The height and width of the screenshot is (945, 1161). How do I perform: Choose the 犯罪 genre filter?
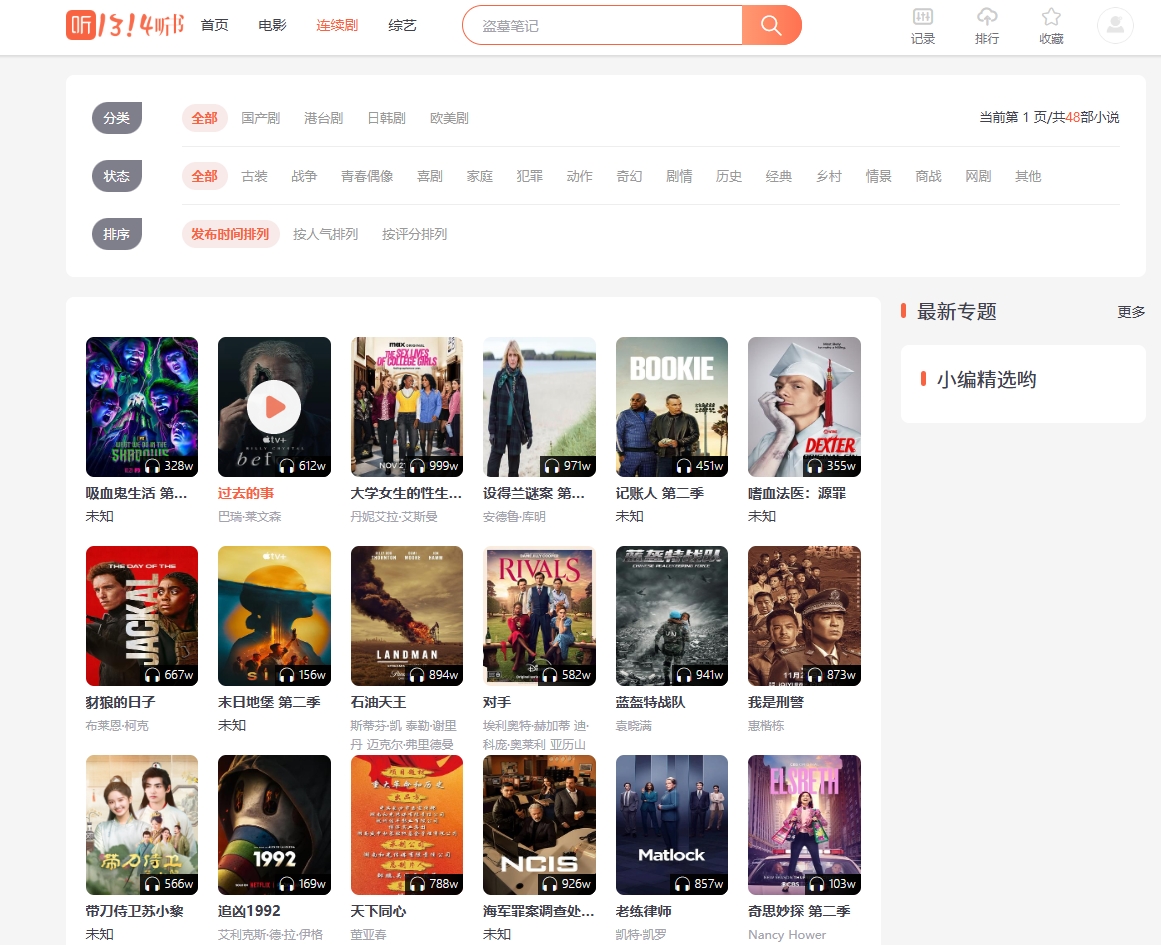tap(529, 176)
